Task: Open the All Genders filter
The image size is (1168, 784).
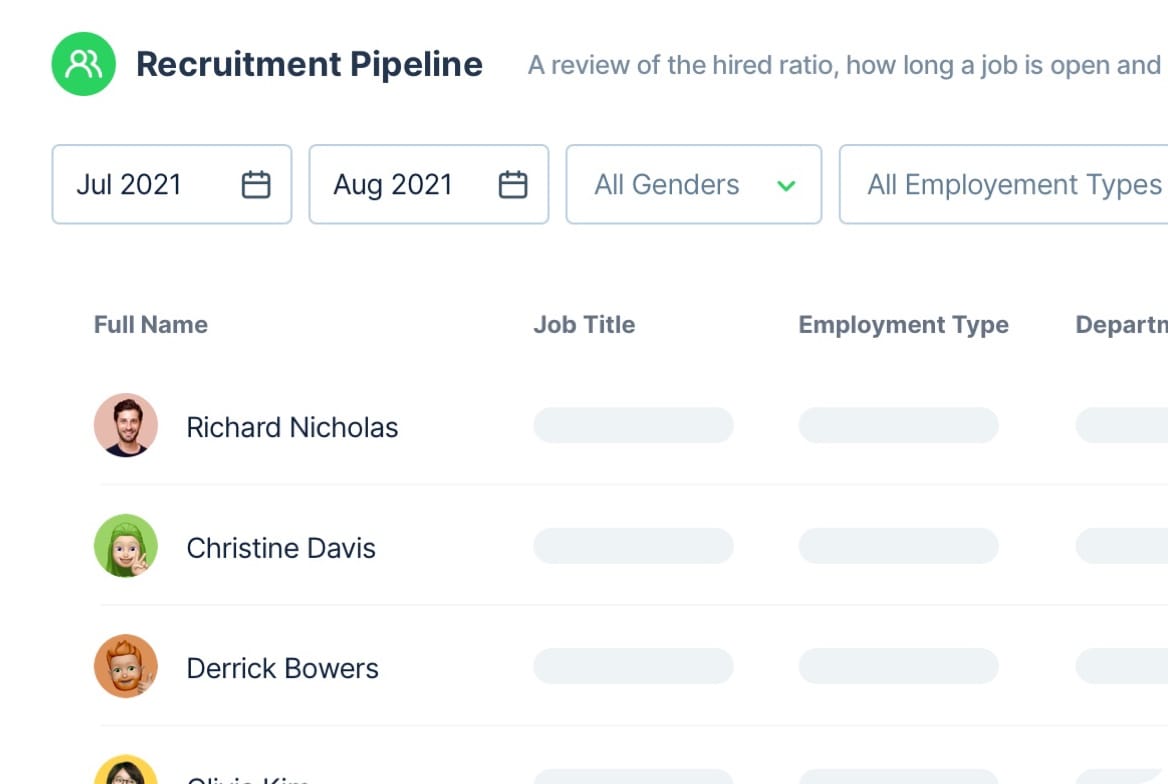Action: [x=667, y=185]
